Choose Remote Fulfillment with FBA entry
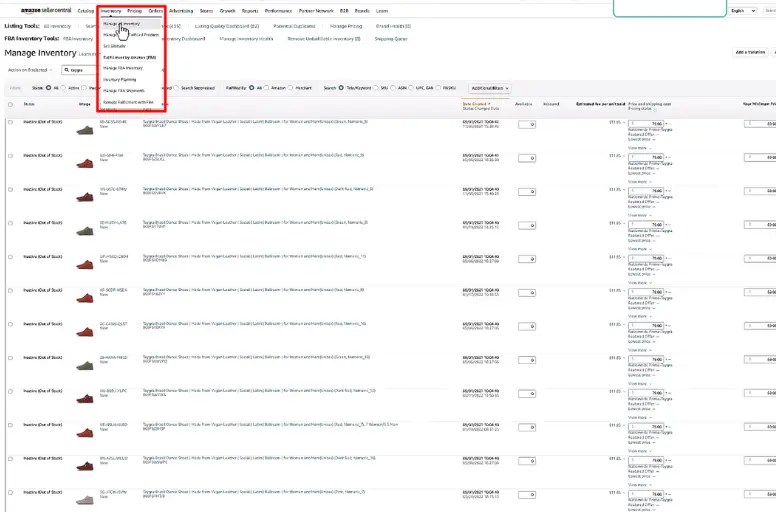This screenshot has width=776, height=512. tap(129, 102)
